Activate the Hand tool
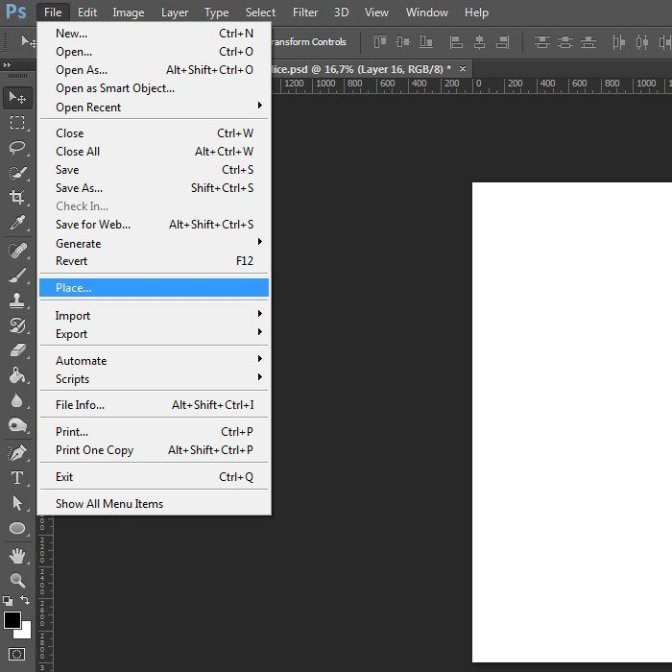 [17, 555]
